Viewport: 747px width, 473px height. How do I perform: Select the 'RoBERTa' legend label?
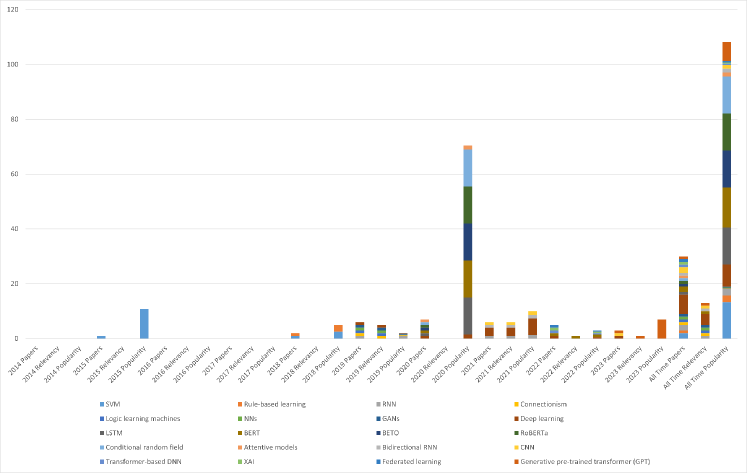(534, 433)
